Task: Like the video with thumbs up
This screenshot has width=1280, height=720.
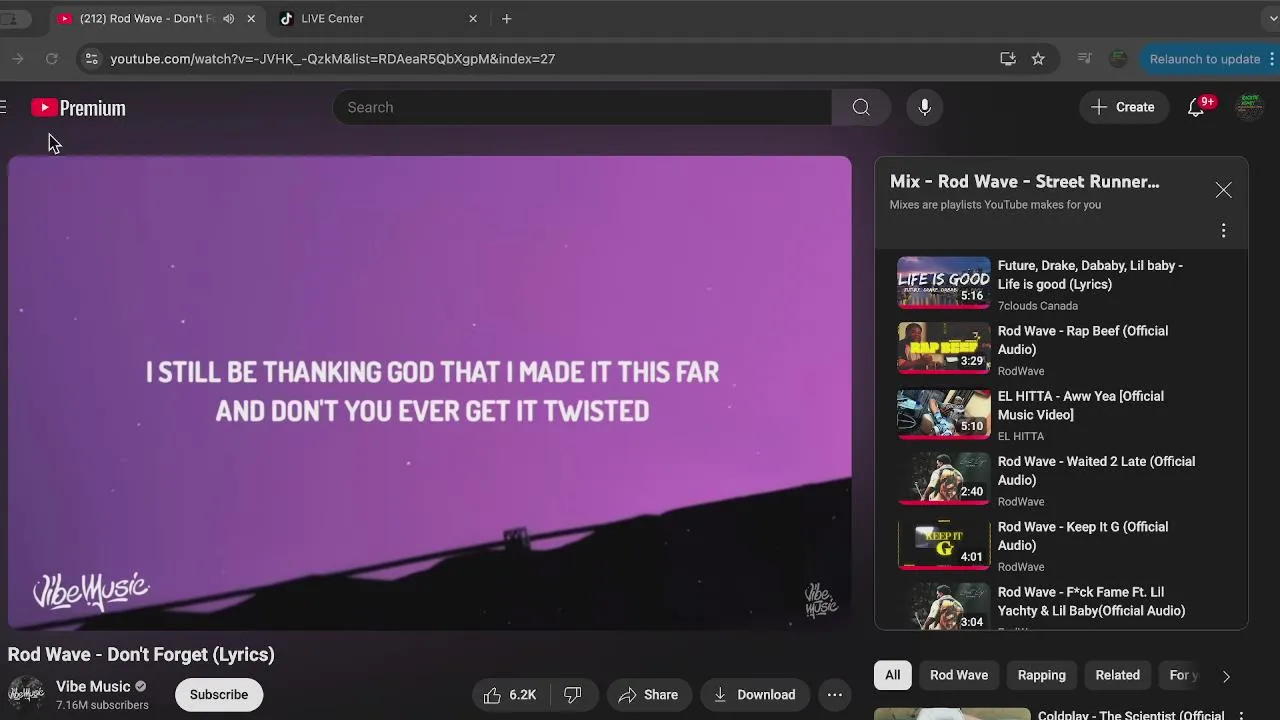Action: pyautogui.click(x=510, y=695)
